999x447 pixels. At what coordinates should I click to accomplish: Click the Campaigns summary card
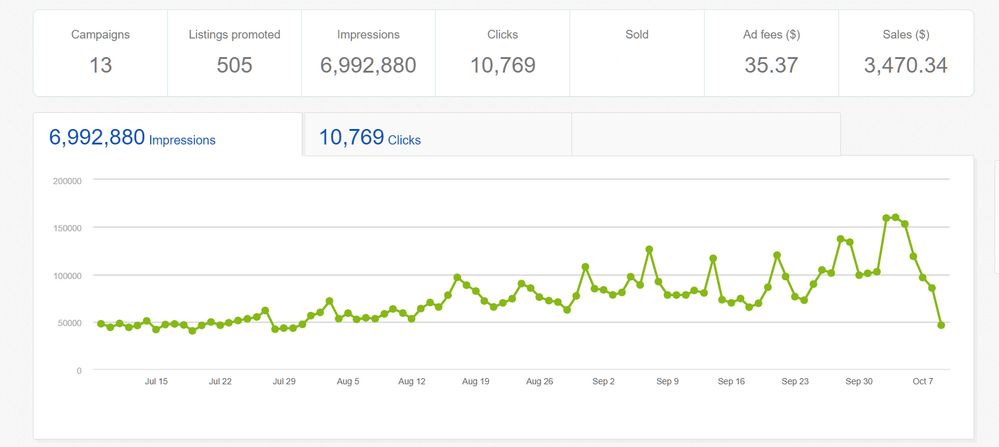[100, 53]
